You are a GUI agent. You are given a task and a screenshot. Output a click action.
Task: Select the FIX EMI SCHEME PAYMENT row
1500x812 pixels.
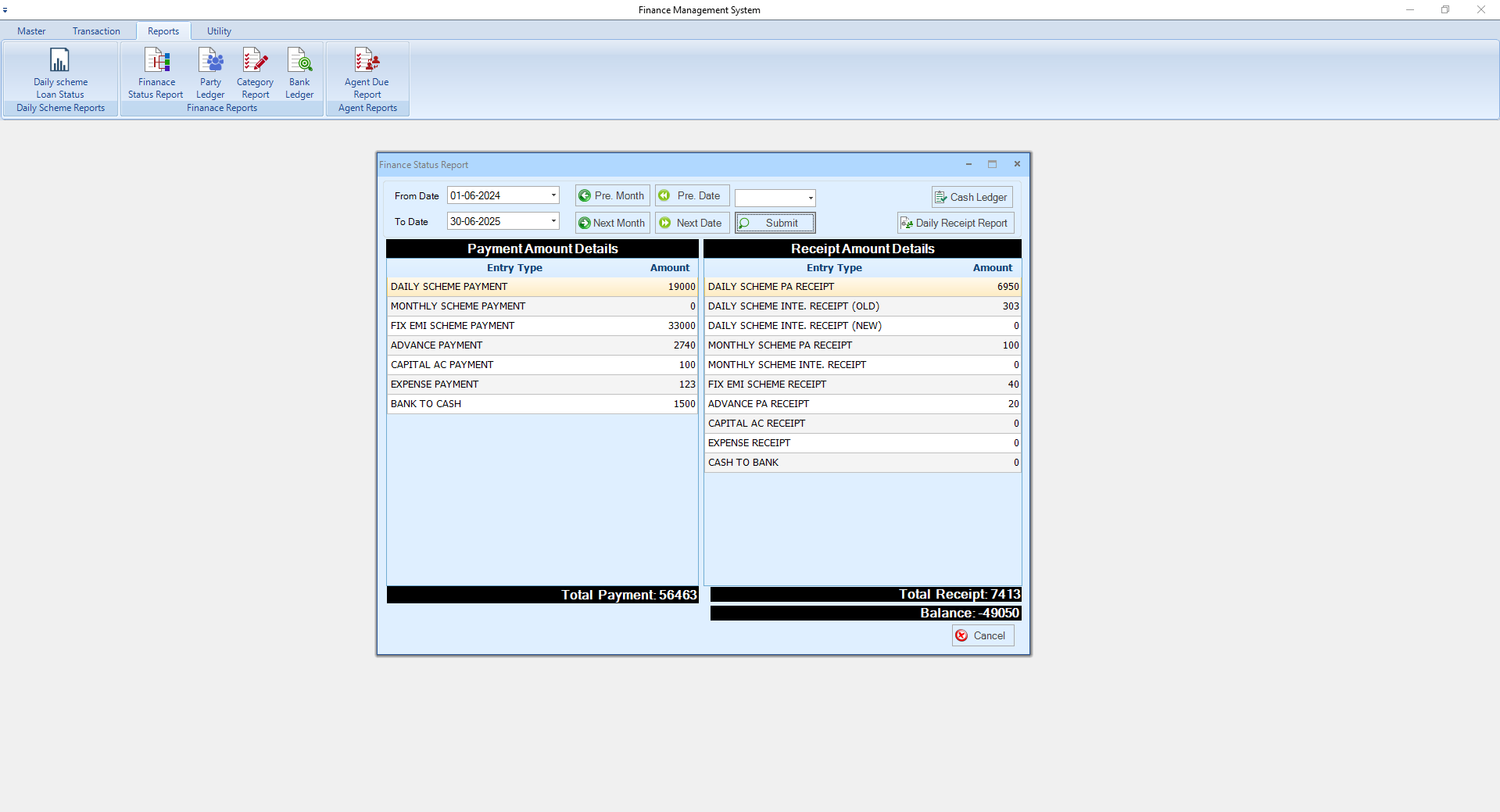(542, 326)
